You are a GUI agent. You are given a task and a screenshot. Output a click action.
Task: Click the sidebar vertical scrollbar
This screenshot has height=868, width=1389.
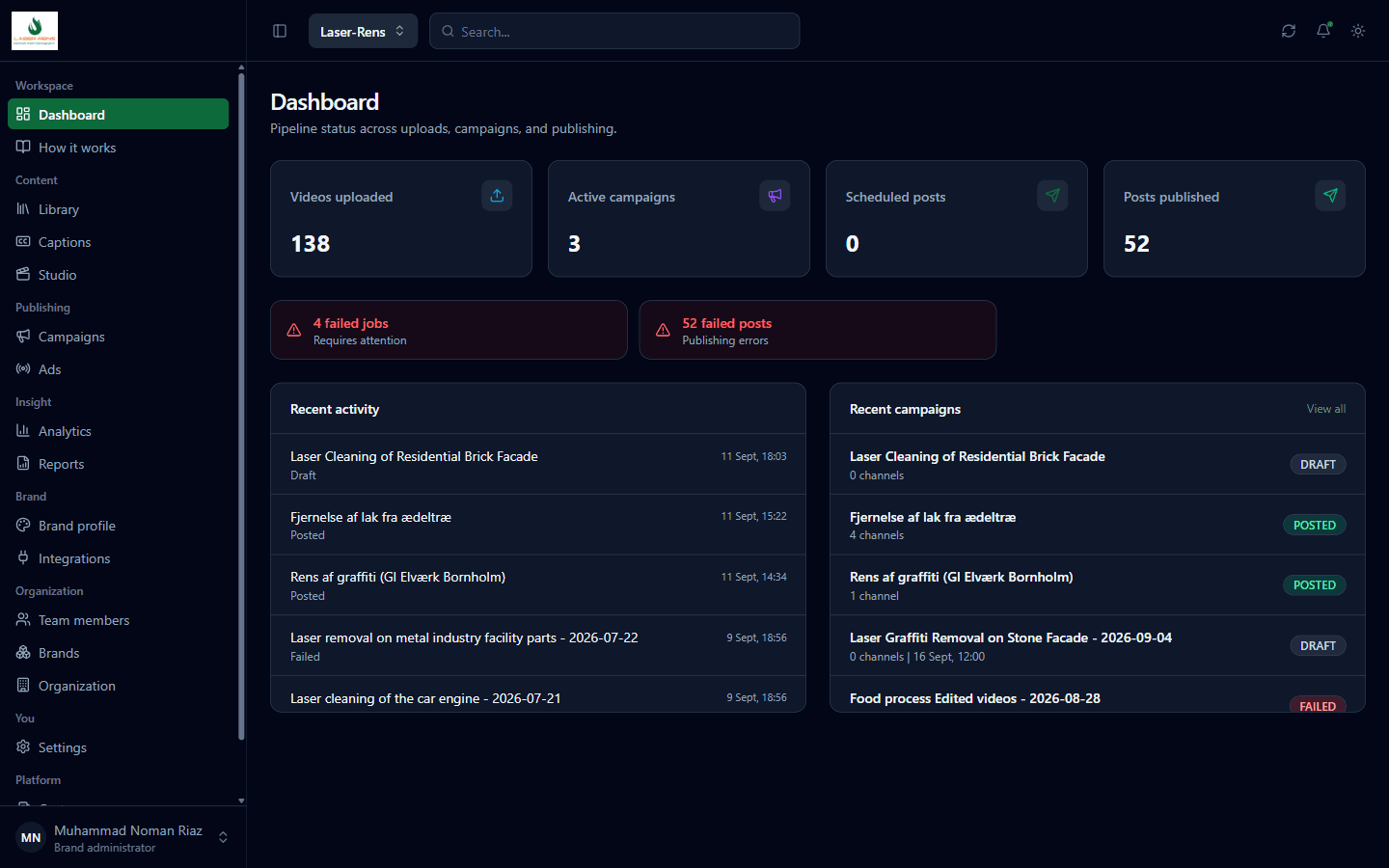(x=241, y=405)
